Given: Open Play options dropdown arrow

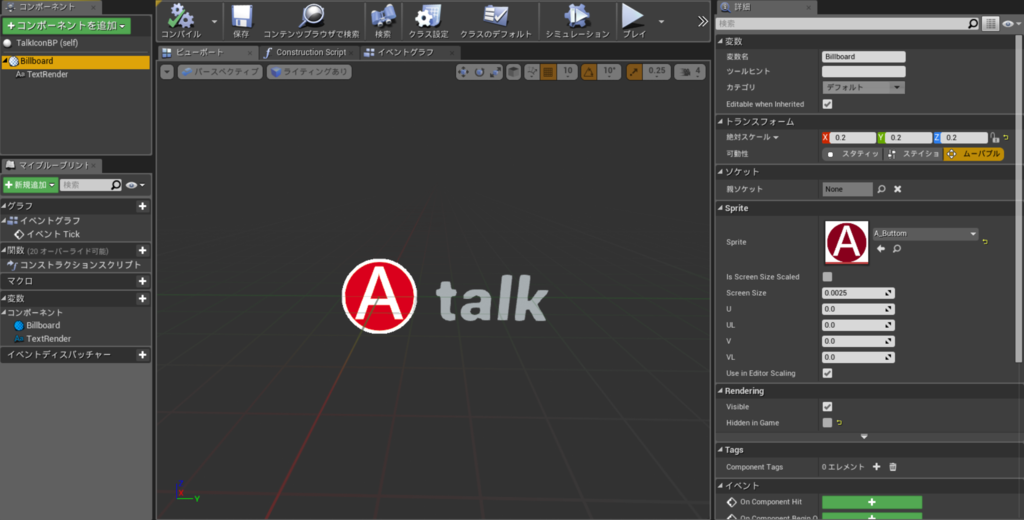Looking at the screenshot, I should (x=661, y=22).
